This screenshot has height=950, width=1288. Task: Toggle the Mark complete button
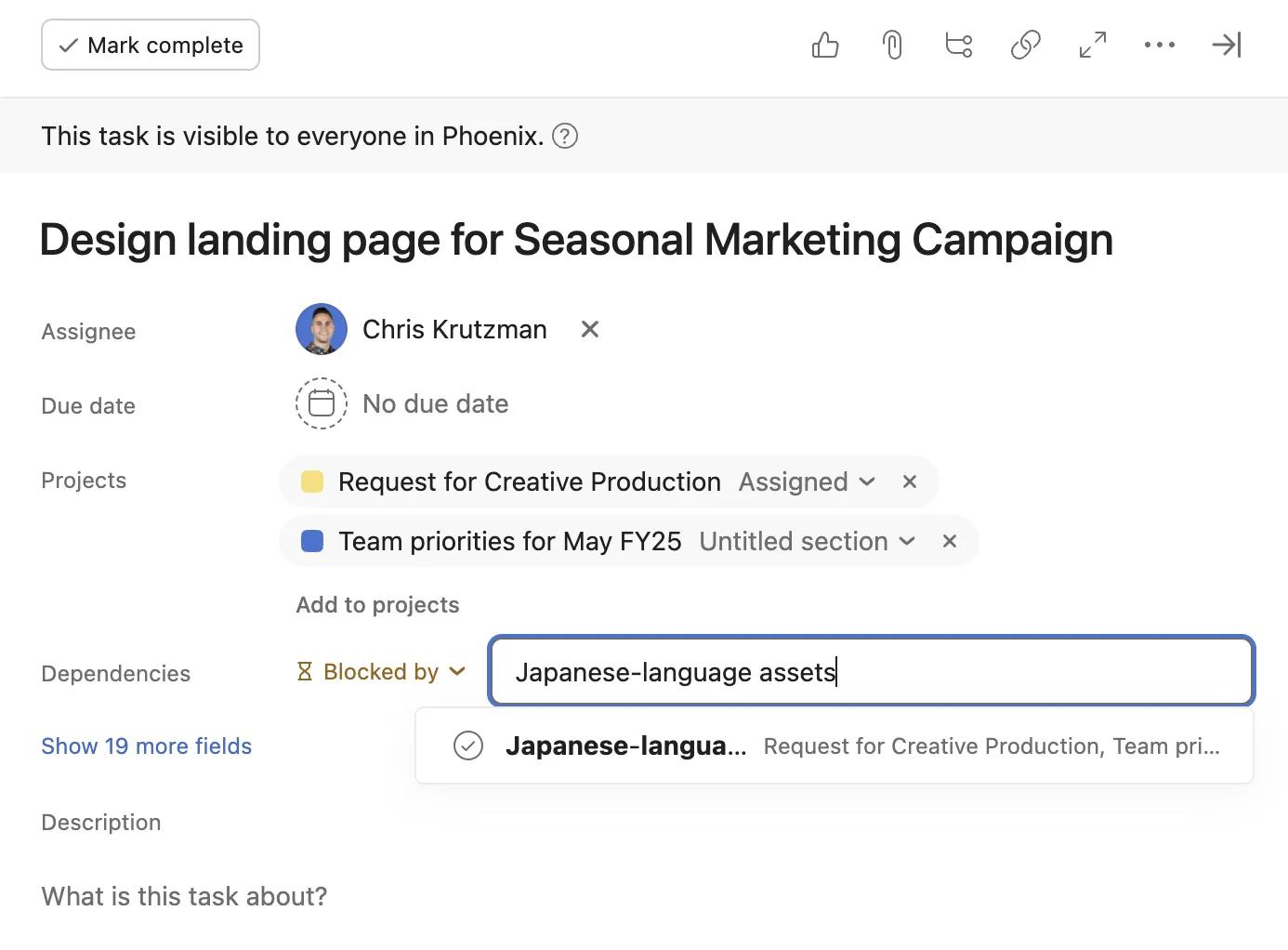pos(151,45)
